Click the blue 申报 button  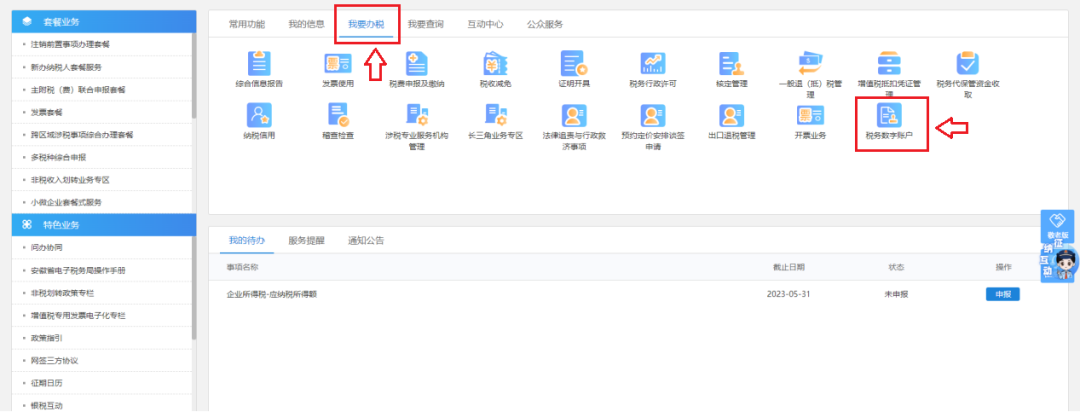1002,294
